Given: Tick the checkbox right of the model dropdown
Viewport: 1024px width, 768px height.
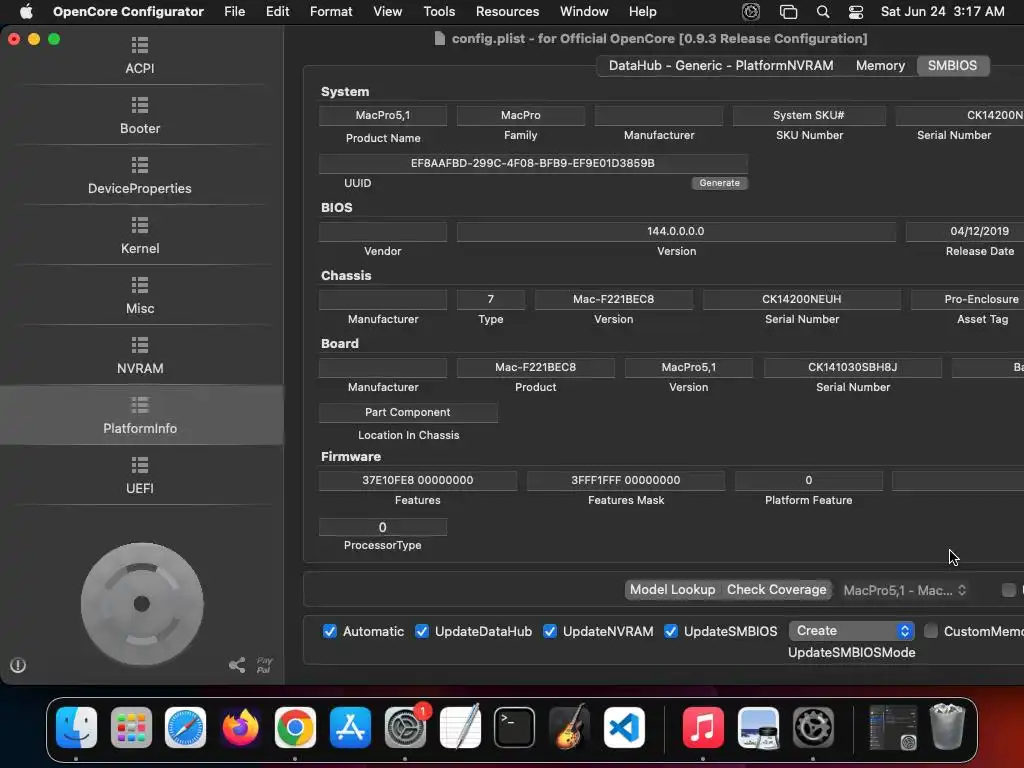Looking at the screenshot, I should [x=1008, y=590].
